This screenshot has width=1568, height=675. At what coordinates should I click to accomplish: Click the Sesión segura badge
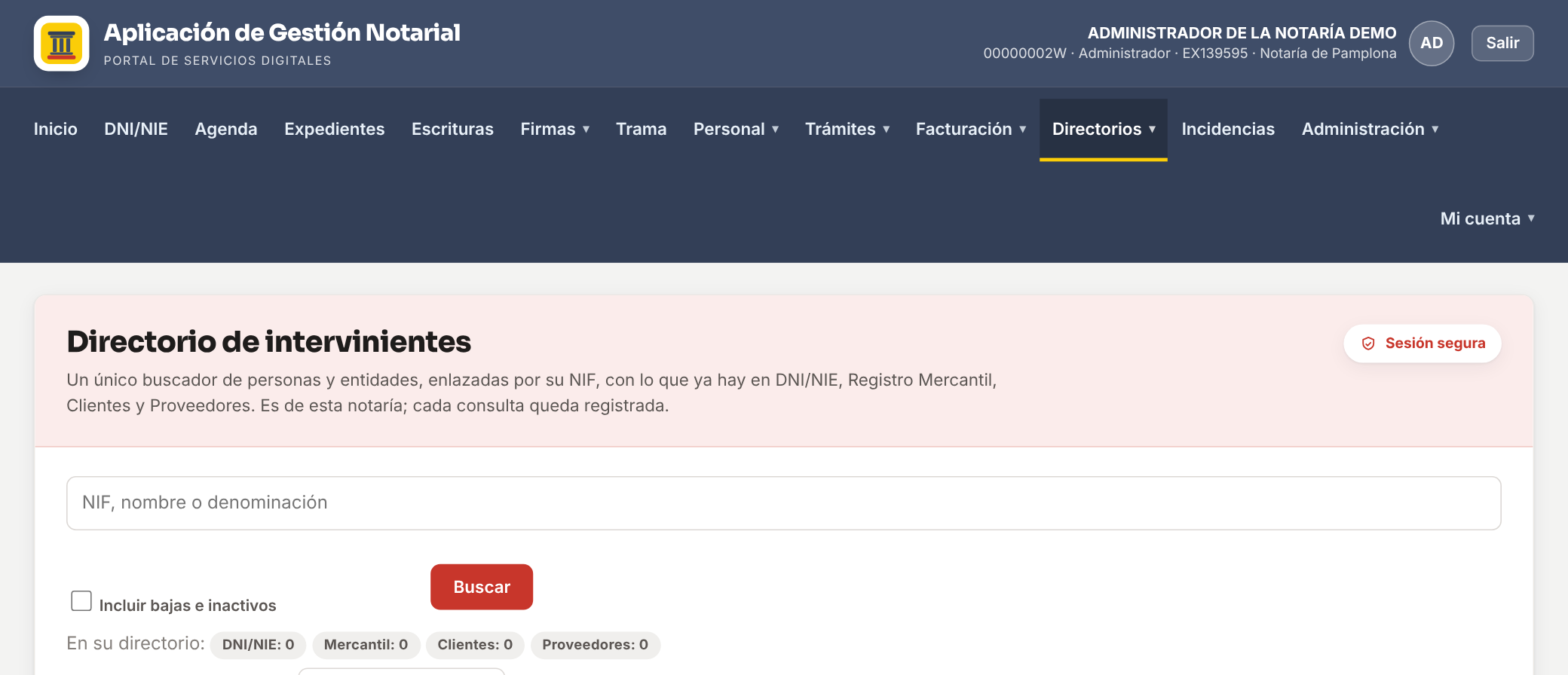[1423, 344]
